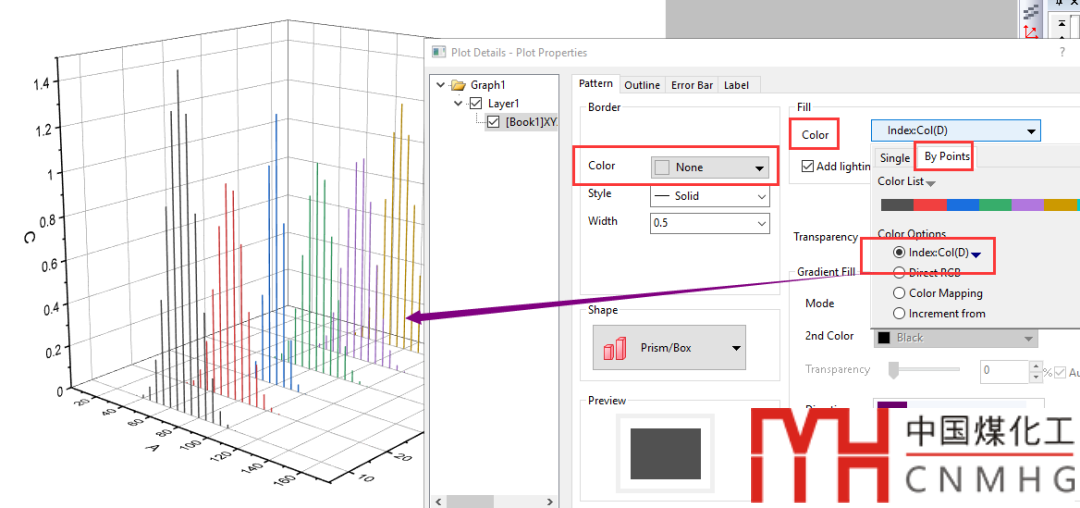Click the Color List dropdown arrow
Viewport: 1080px width, 508px height.
pyautogui.click(x=931, y=183)
